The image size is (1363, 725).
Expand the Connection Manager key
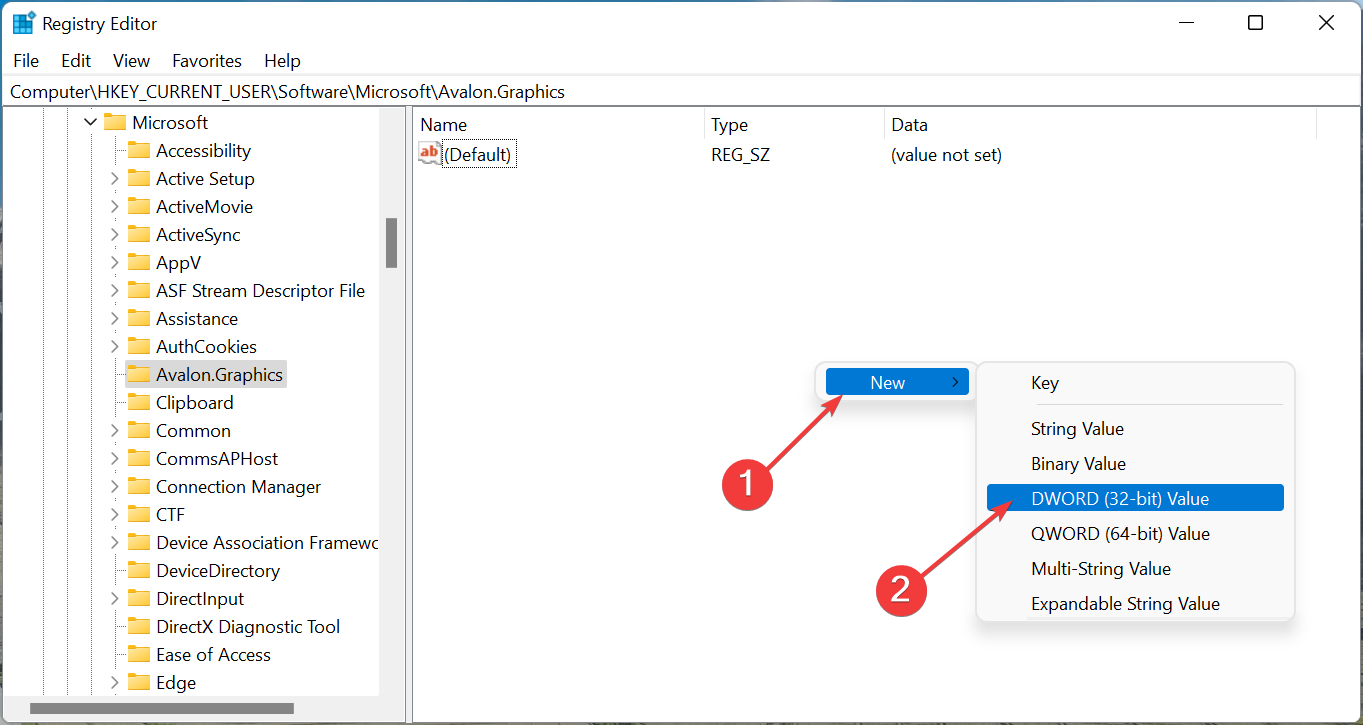[114, 487]
